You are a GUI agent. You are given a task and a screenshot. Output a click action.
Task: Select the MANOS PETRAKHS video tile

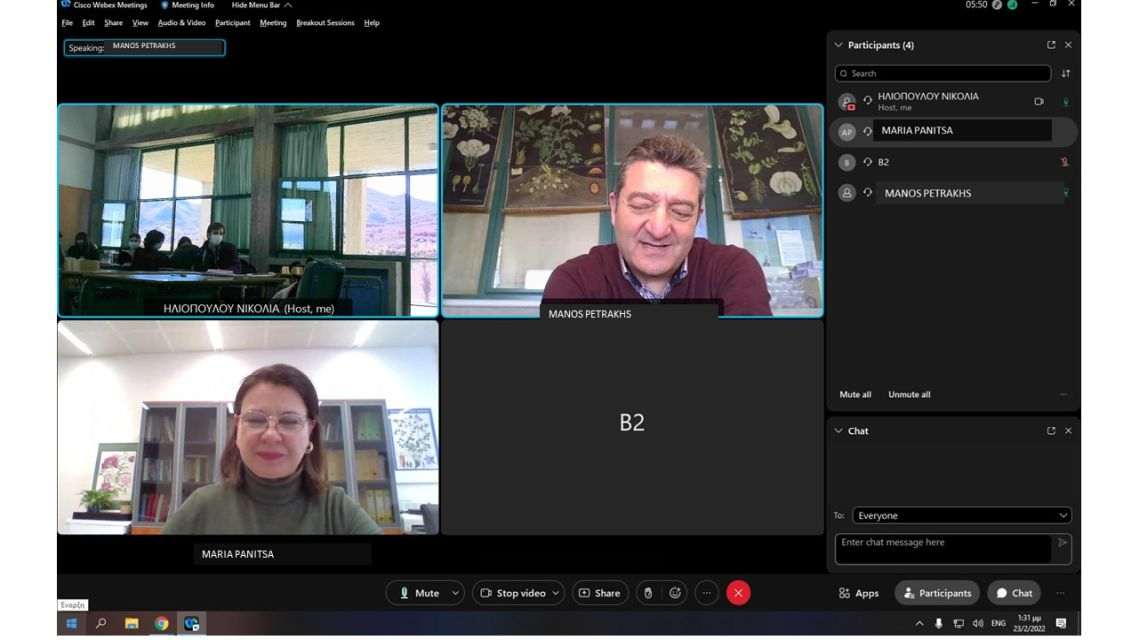[x=632, y=210]
